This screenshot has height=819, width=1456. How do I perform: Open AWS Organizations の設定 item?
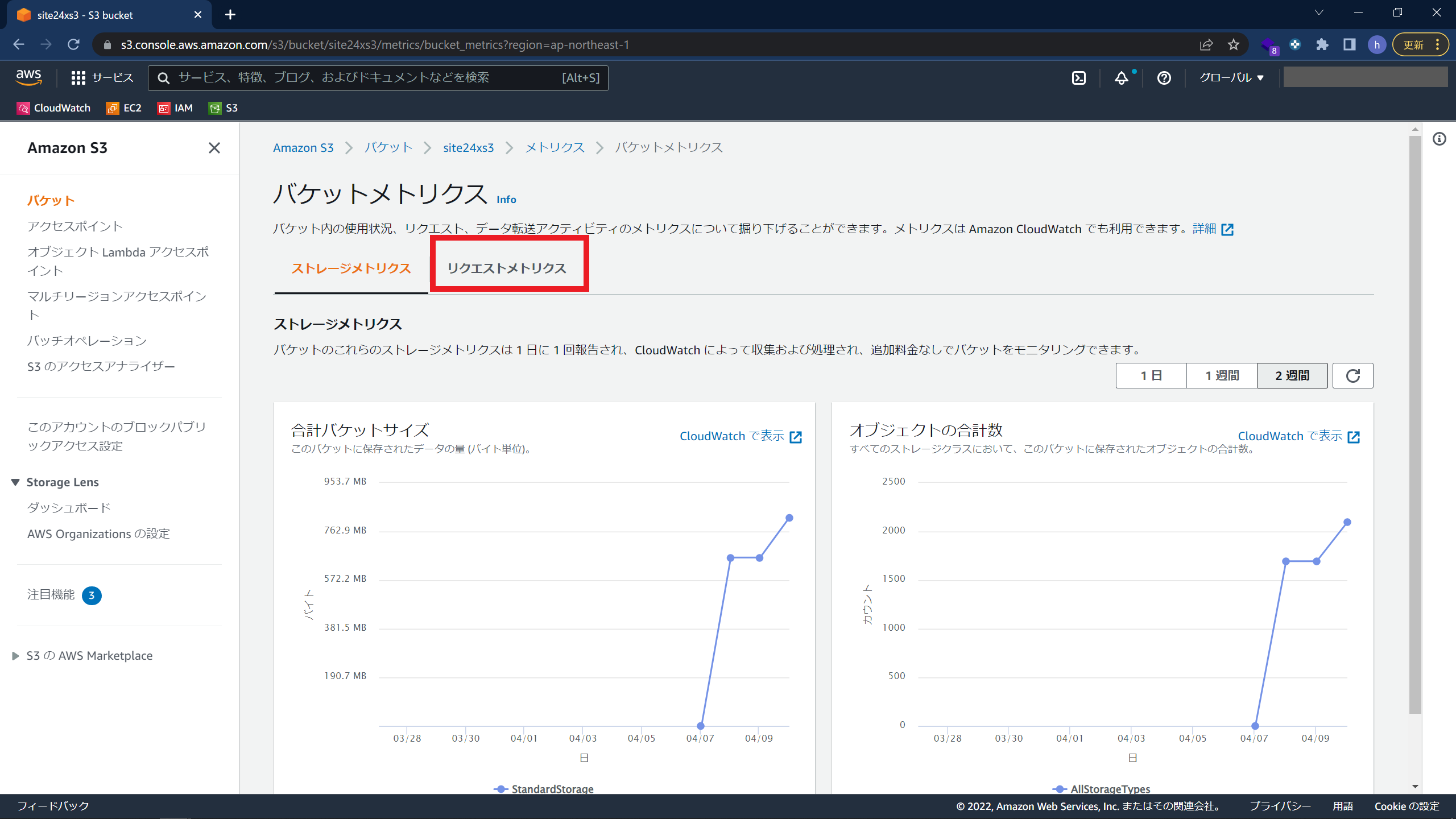[x=98, y=533]
